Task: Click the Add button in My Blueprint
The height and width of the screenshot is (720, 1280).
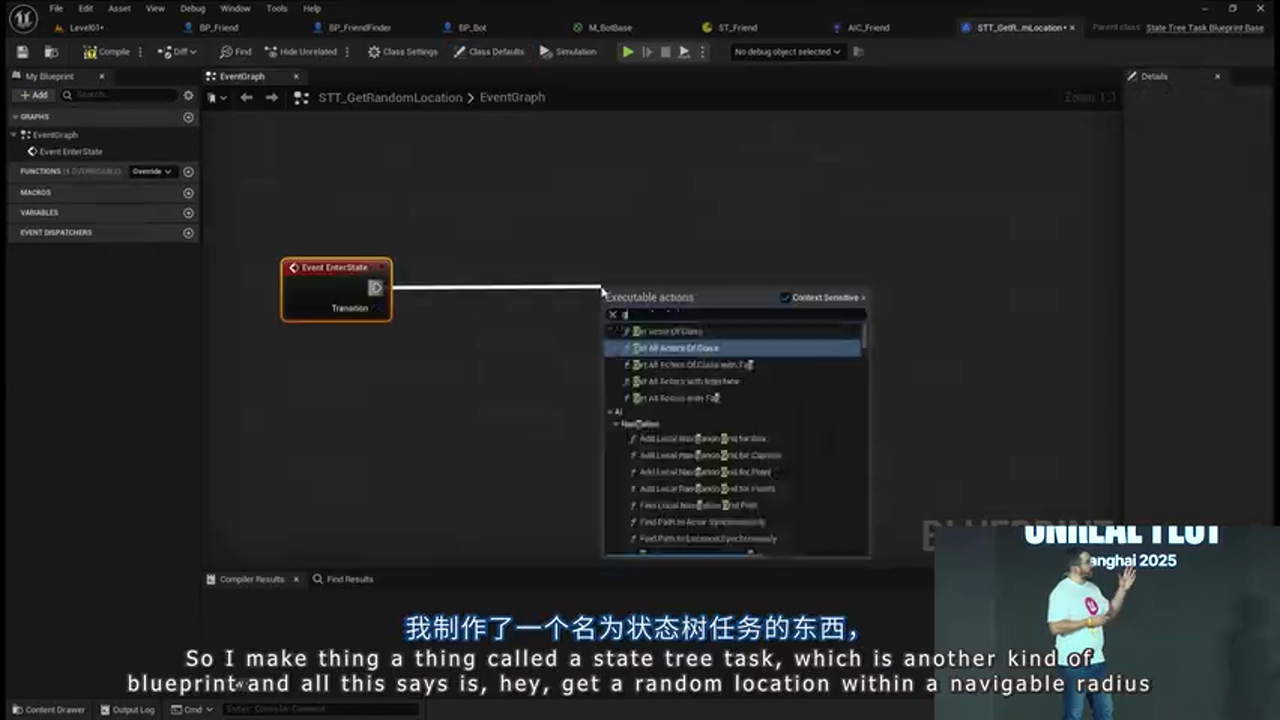Action: click(32, 94)
